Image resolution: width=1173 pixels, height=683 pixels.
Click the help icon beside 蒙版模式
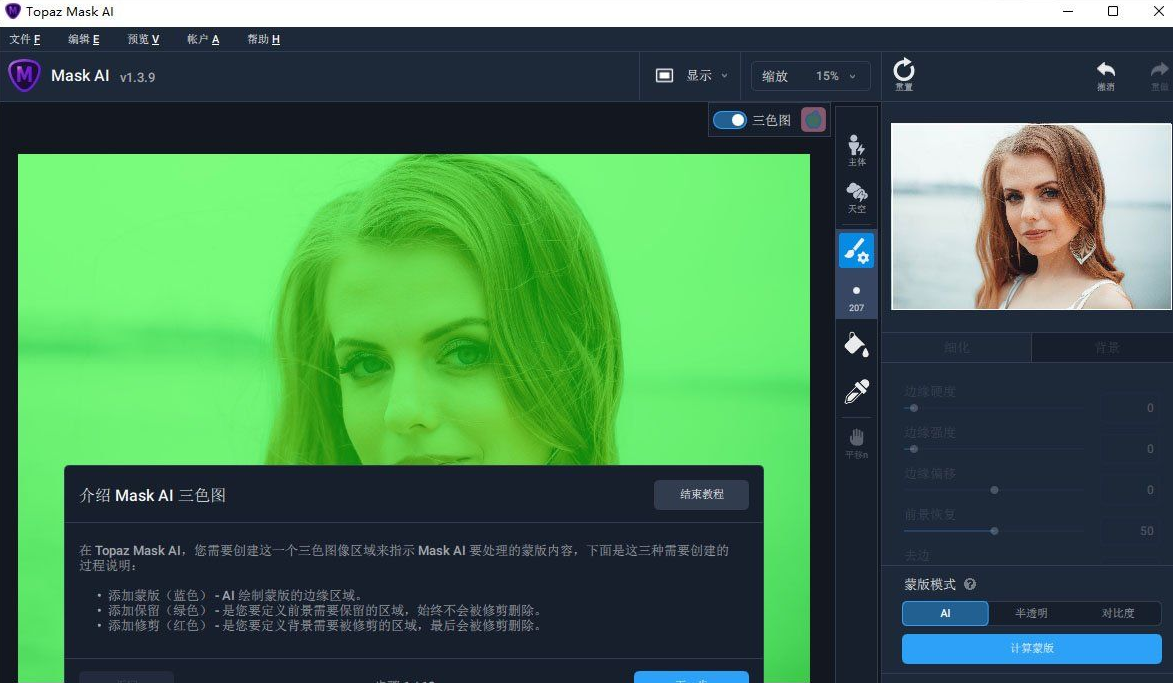pos(970,584)
